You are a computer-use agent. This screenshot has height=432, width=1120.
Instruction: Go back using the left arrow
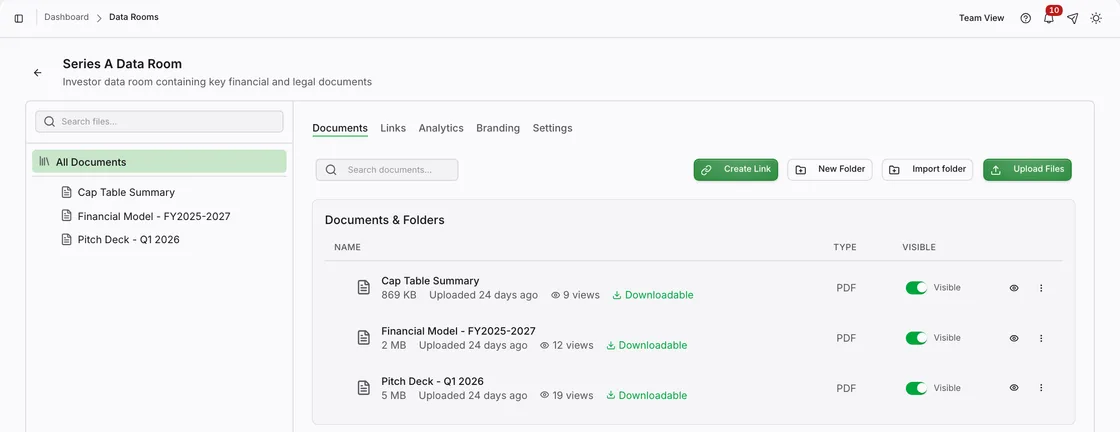(38, 73)
